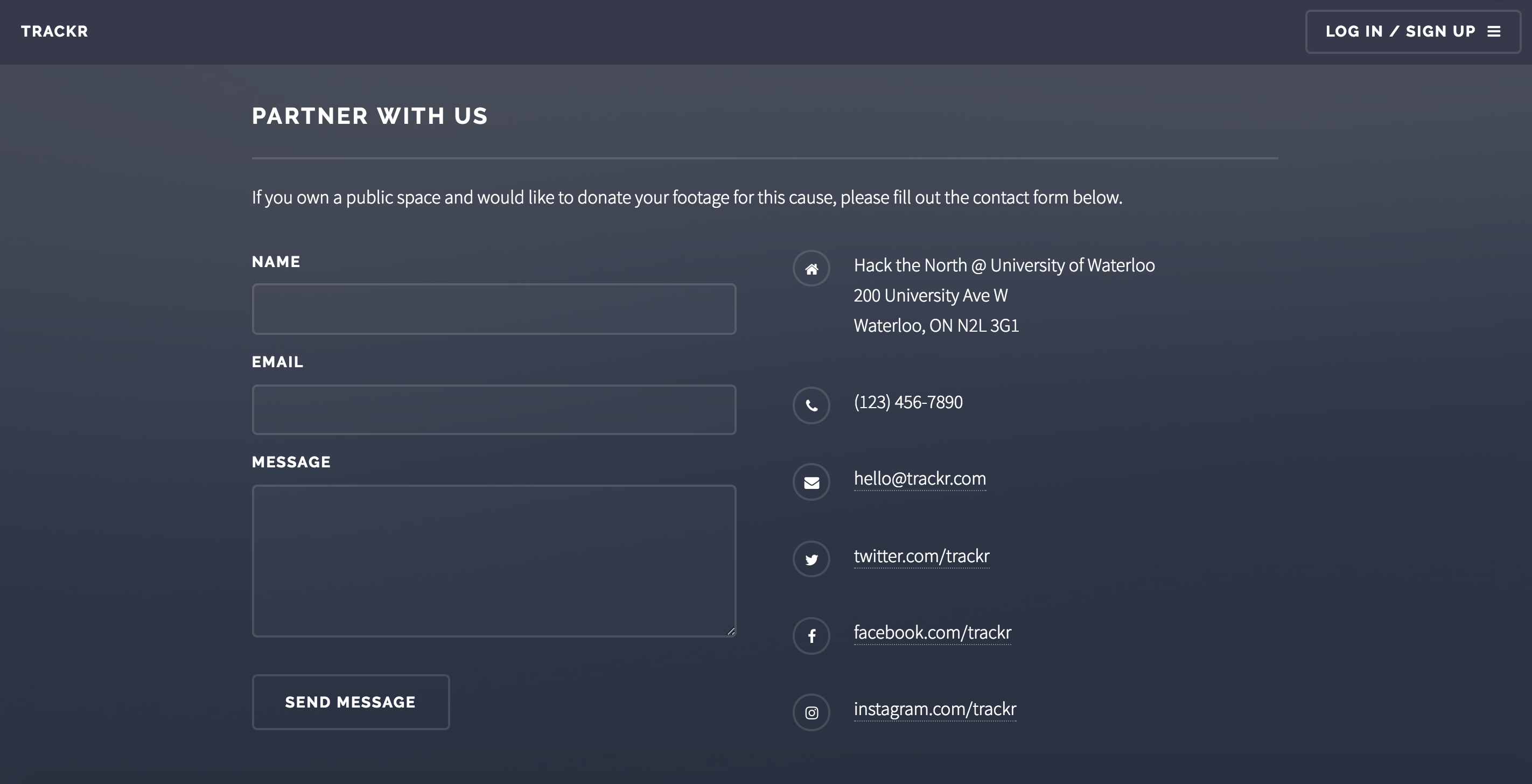The width and height of the screenshot is (1532, 784).
Task: Click the hamburger menu icon
Action: (x=1494, y=32)
